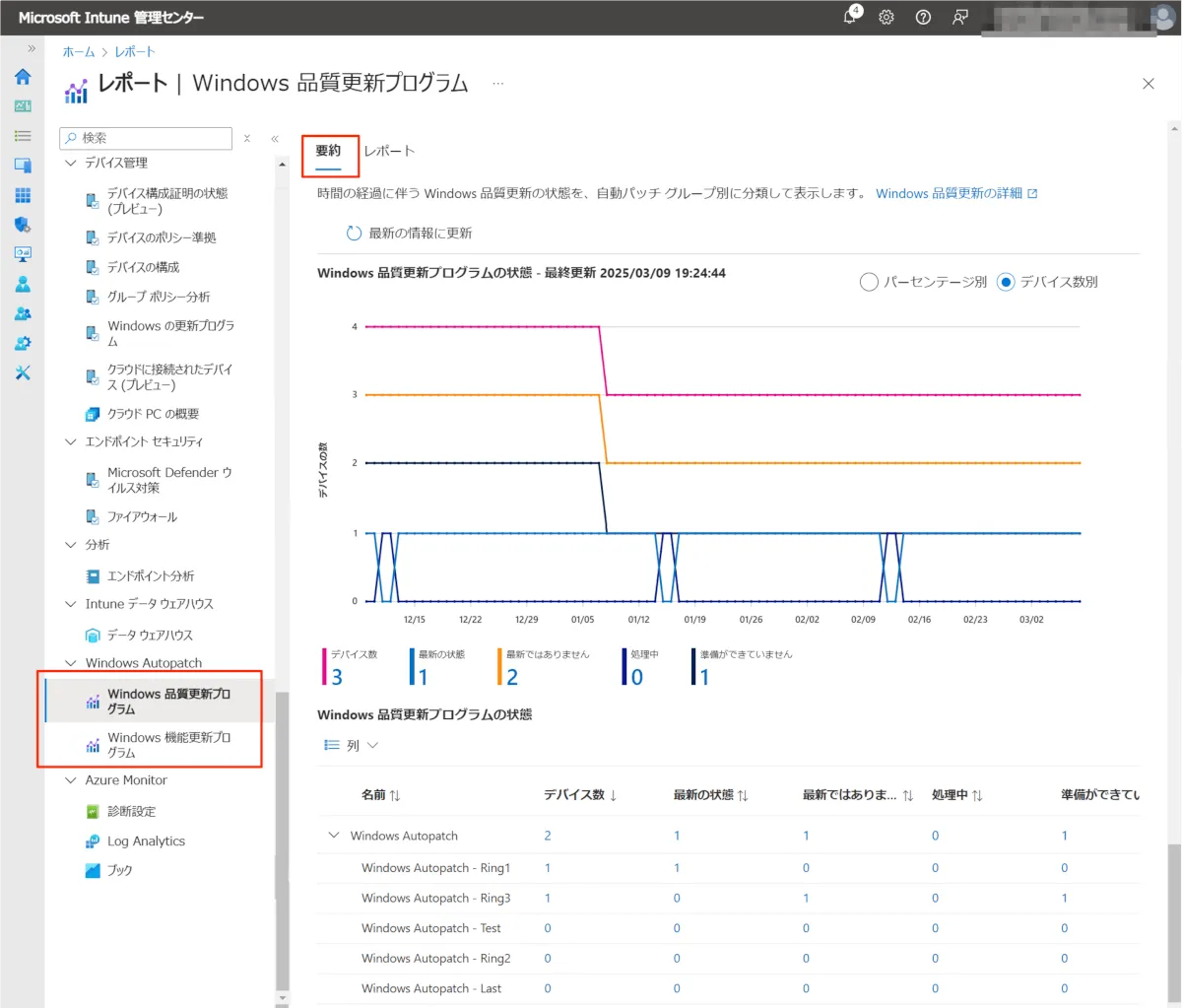Collapse the デバイス管理 section

tap(71, 164)
